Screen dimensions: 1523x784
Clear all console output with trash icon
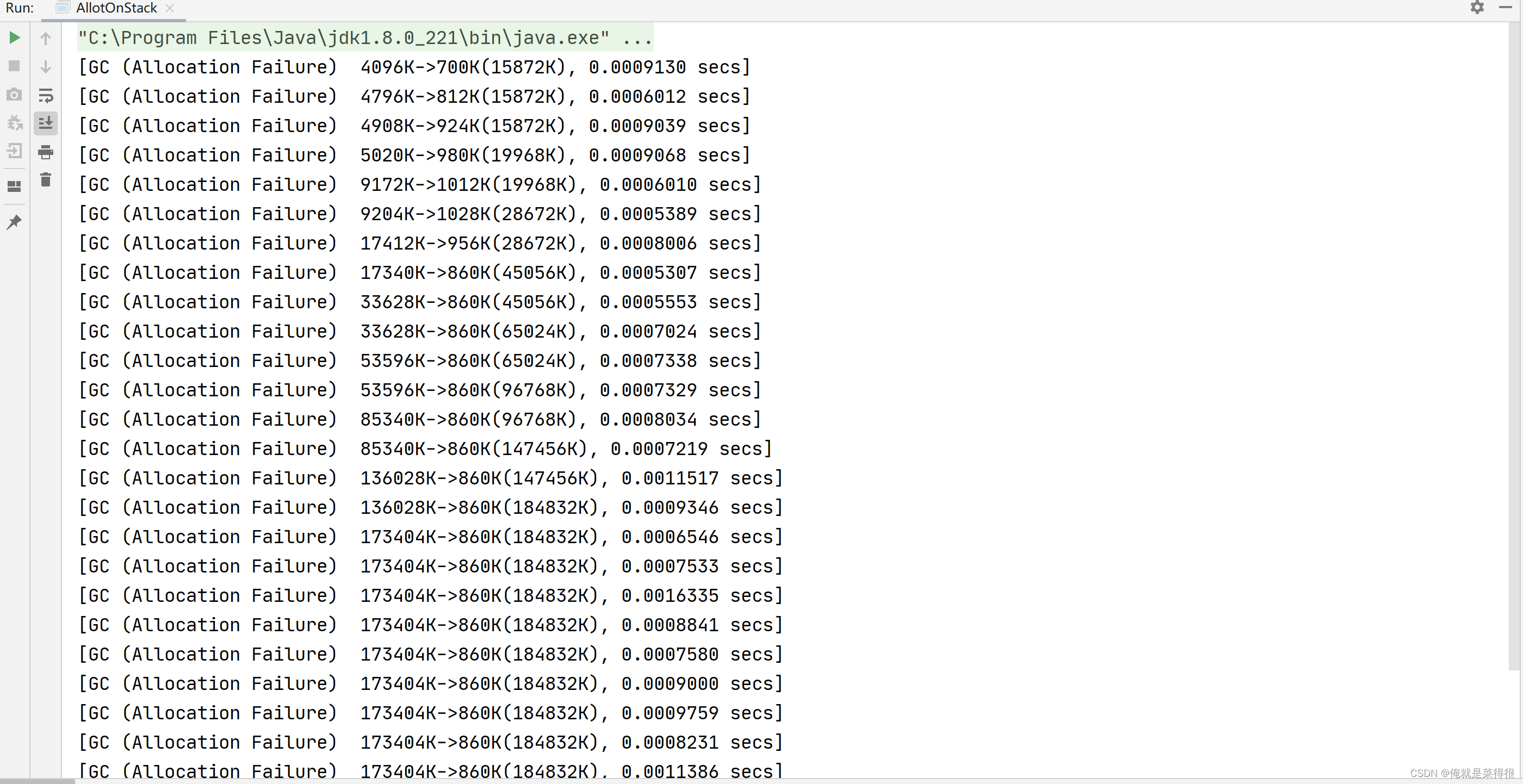[x=46, y=179]
